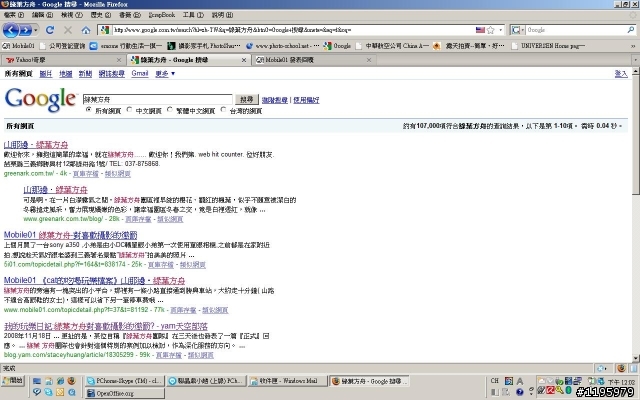This screenshot has height=400, width=640.
Task: Open the UNIVERSEN Home page bookmark
Action: 548,46
